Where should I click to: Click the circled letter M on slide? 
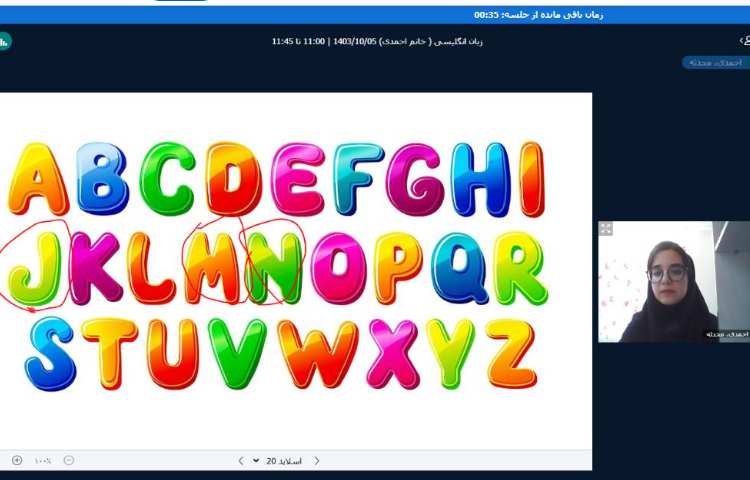point(211,267)
